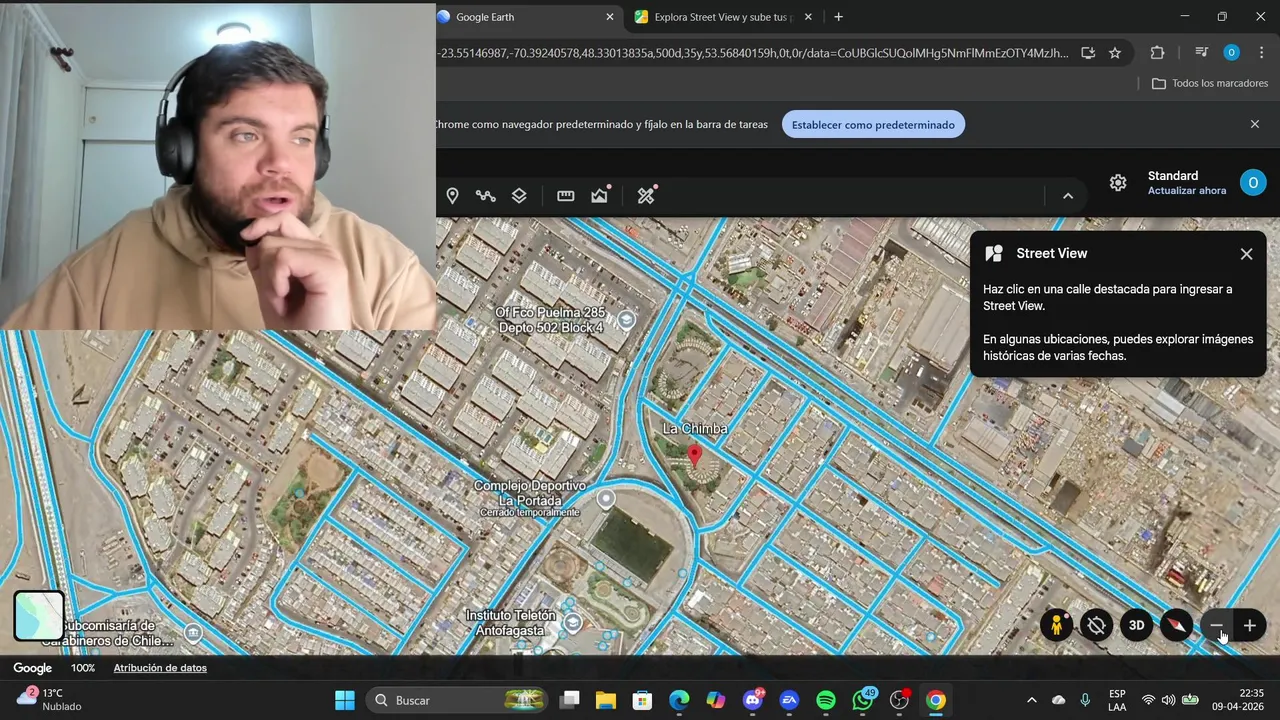Select the measure ruler tool

click(x=566, y=196)
